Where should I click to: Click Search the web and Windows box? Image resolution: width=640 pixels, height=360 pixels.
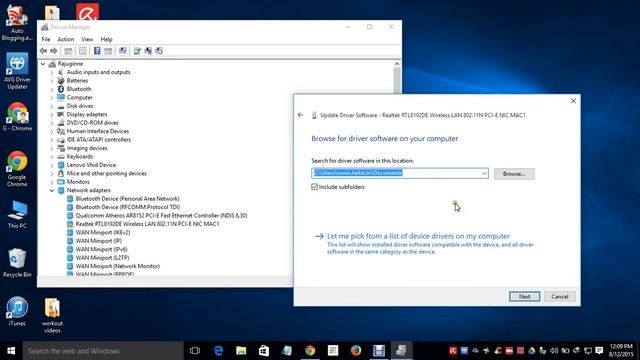coord(103,351)
